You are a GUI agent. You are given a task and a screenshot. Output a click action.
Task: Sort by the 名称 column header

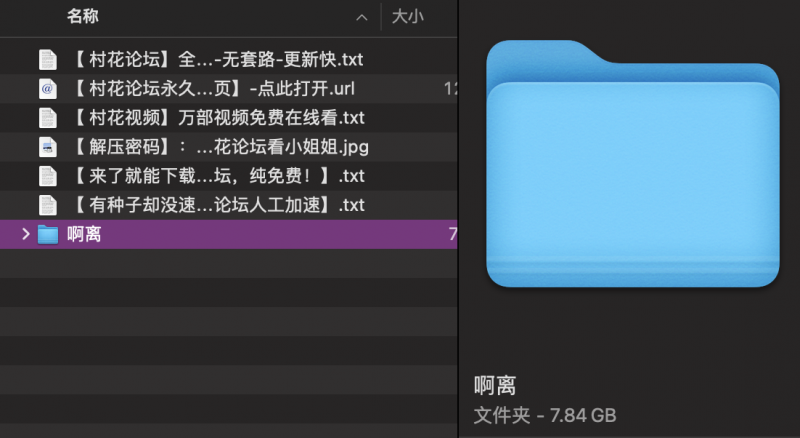[x=83, y=17]
